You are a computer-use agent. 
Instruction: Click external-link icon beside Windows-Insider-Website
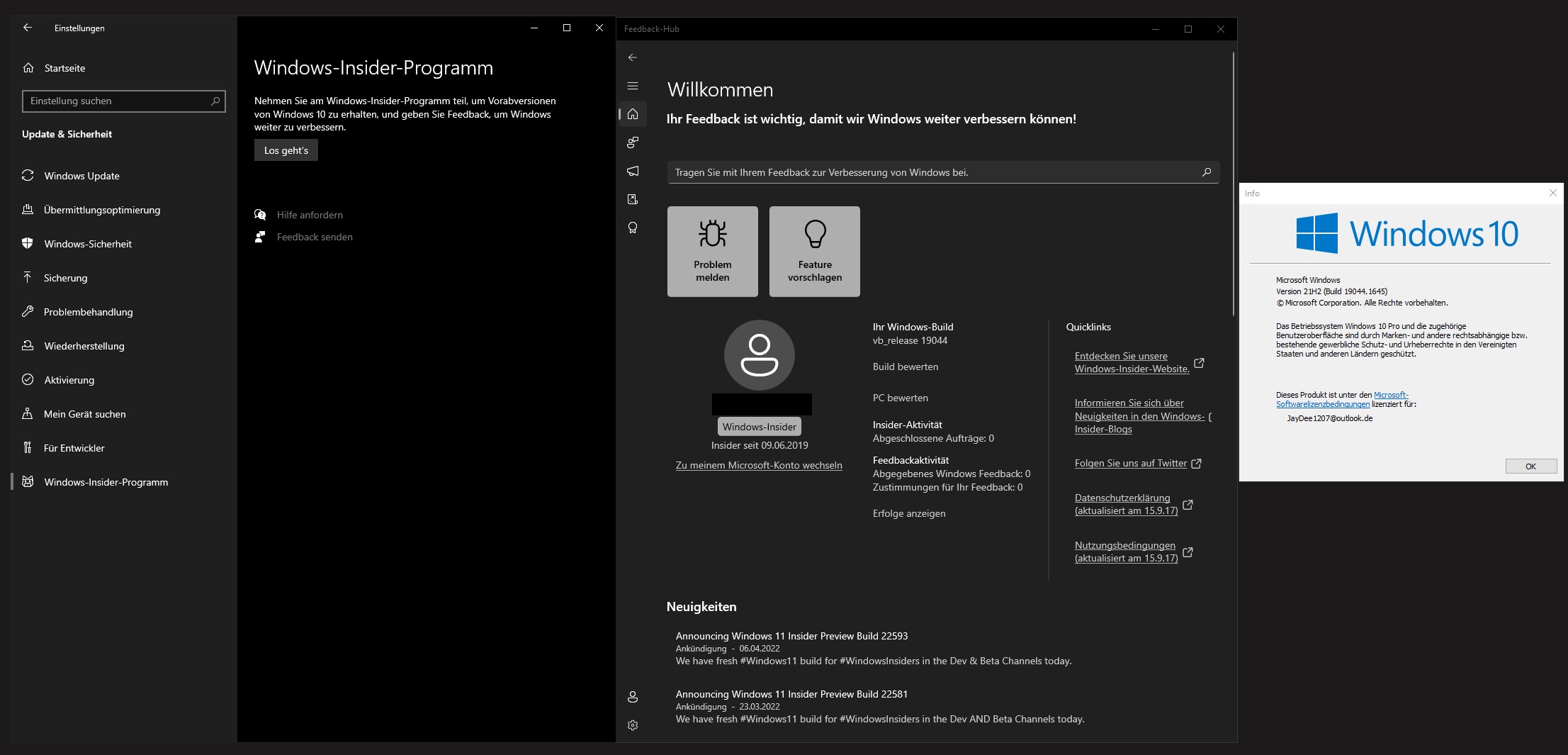pyautogui.click(x=1199, y=362)
